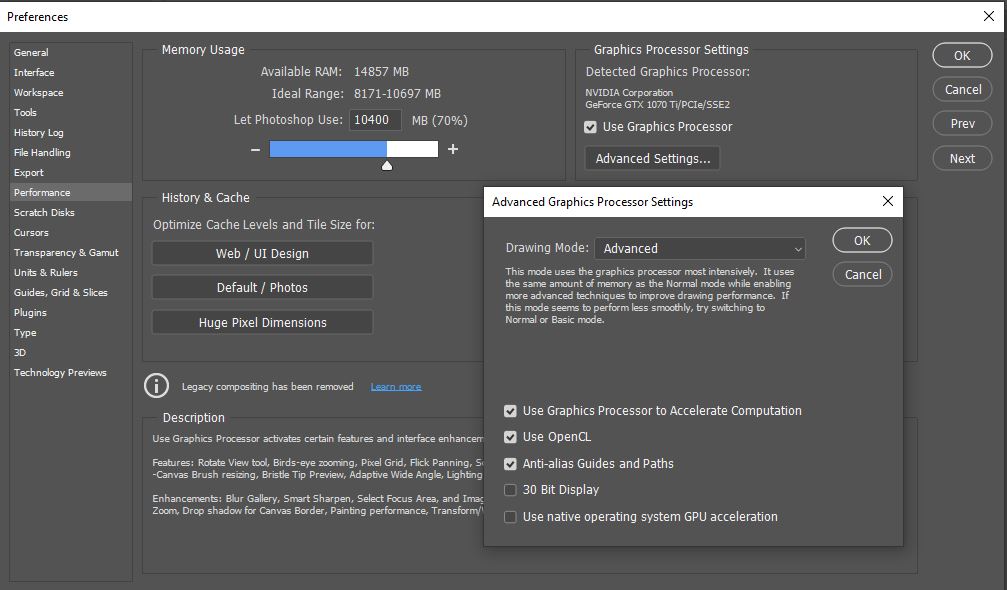Click Next to go to next preferences page
The width and height of the screenshot is (1007, 590).
[961, 158]
